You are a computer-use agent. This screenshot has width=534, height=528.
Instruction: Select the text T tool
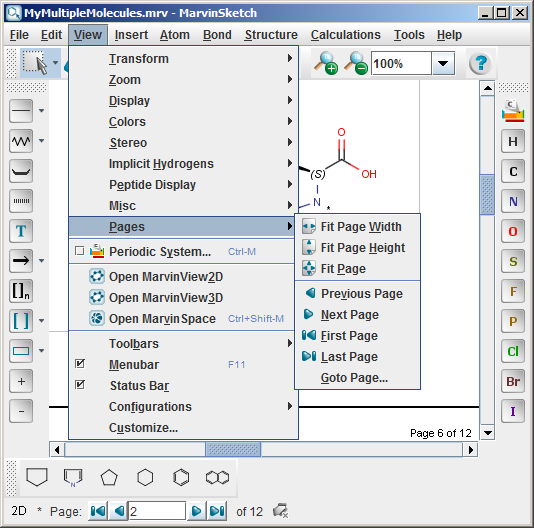21,231
